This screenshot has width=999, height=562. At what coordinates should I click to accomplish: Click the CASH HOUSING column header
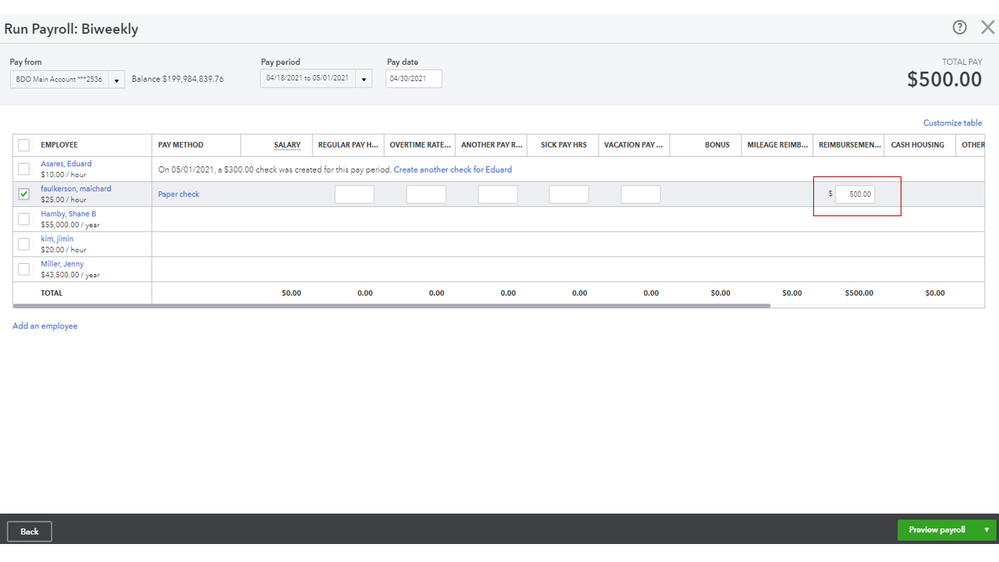point(917,145)
